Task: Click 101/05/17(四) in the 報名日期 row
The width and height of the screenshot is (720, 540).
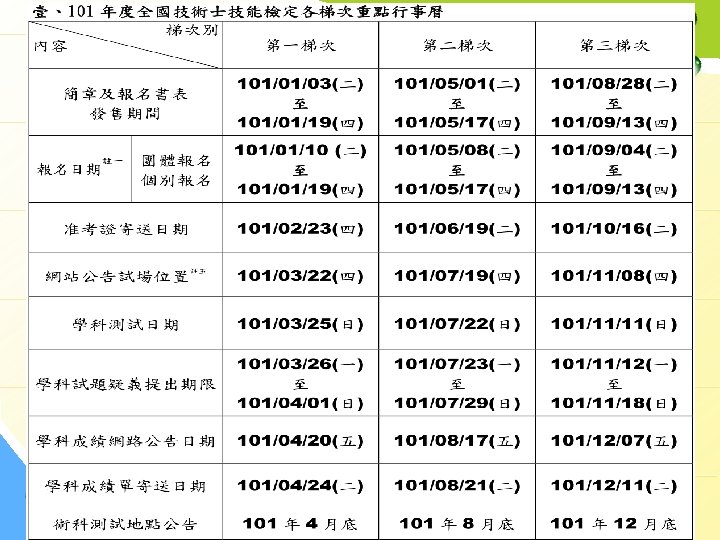Action: [x=457, y=189]
